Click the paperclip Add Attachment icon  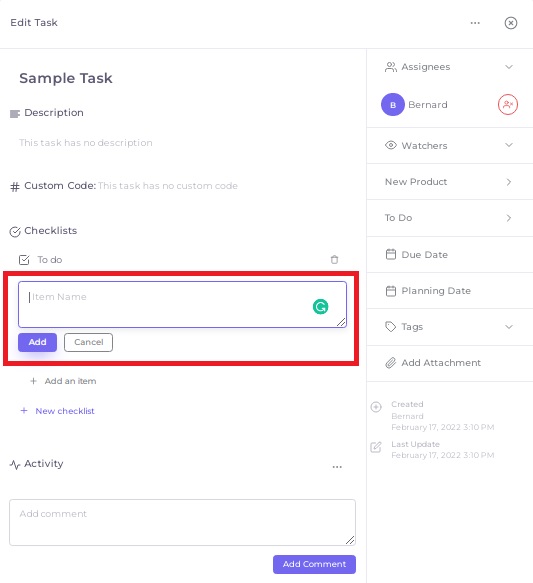pos(390,363)
